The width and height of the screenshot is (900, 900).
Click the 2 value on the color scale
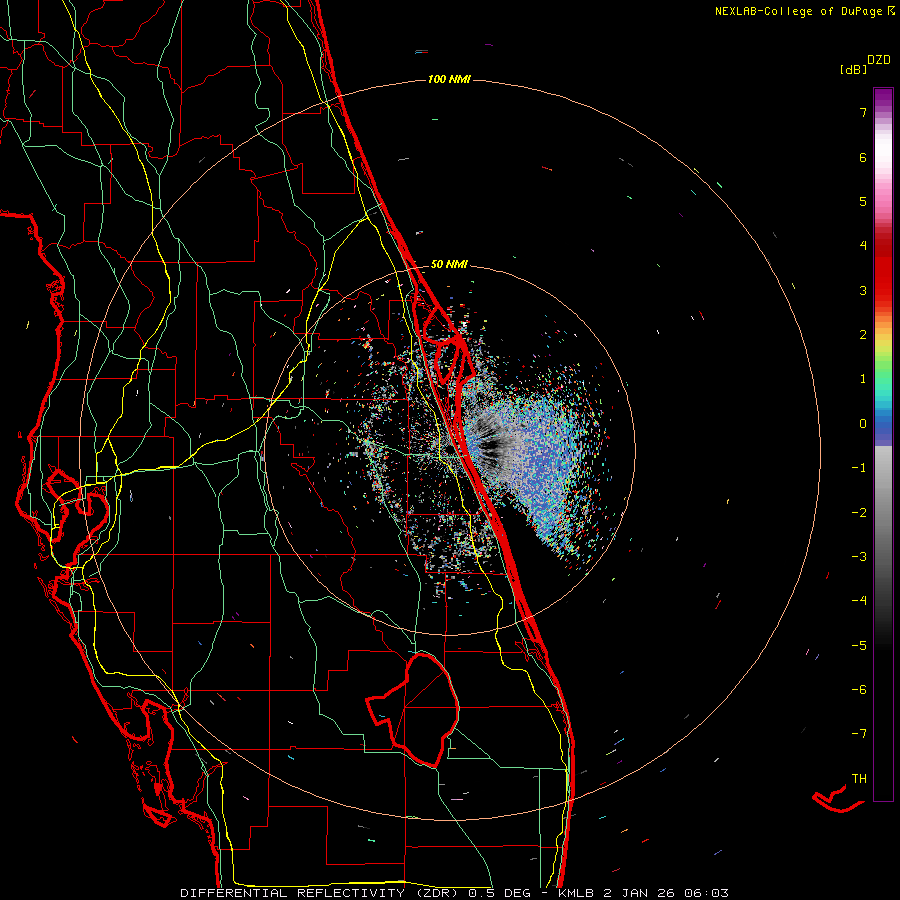coord(863,335)
